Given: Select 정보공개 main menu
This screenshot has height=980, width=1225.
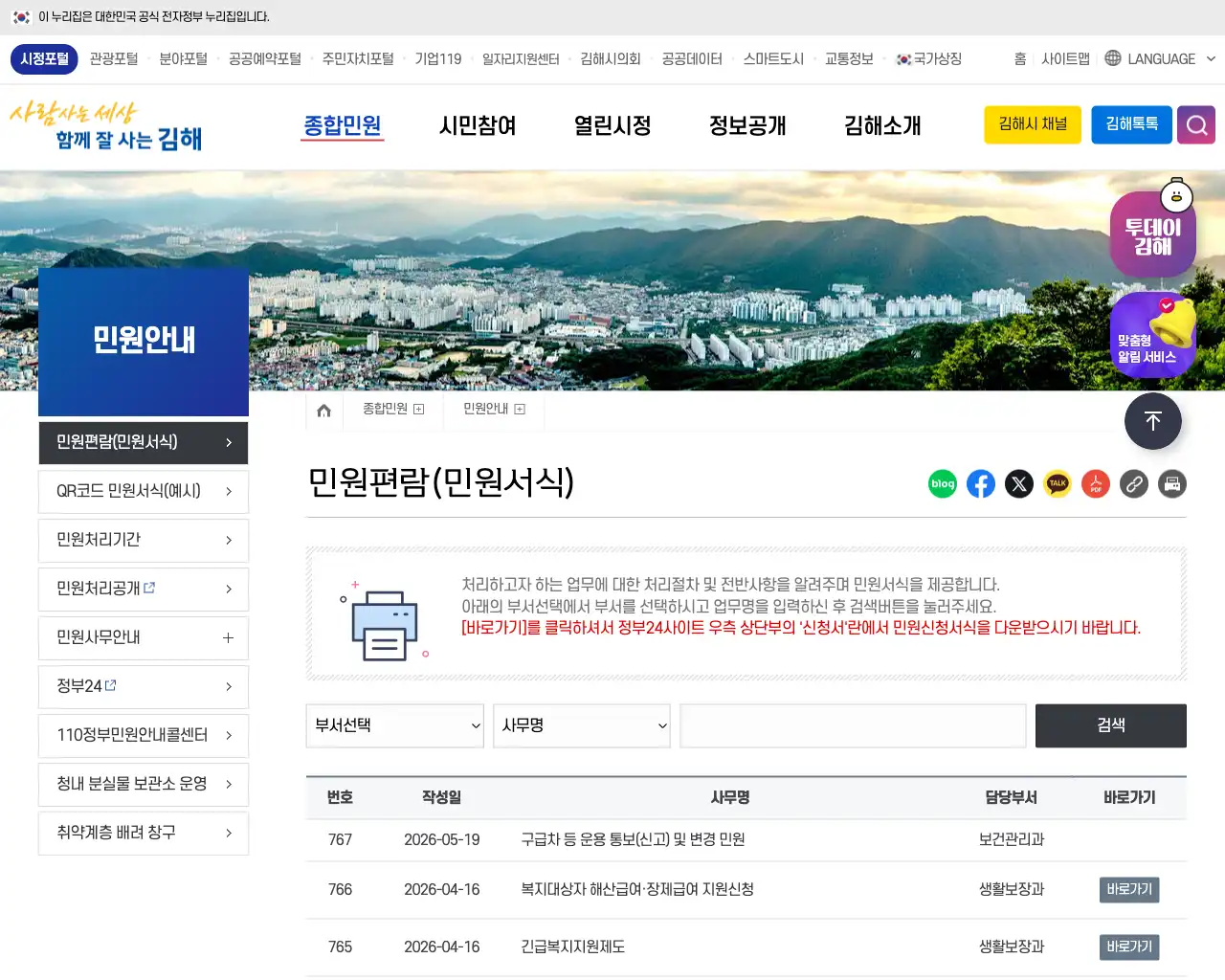Looking at the screenshot, I should click(x=747, y=125).
